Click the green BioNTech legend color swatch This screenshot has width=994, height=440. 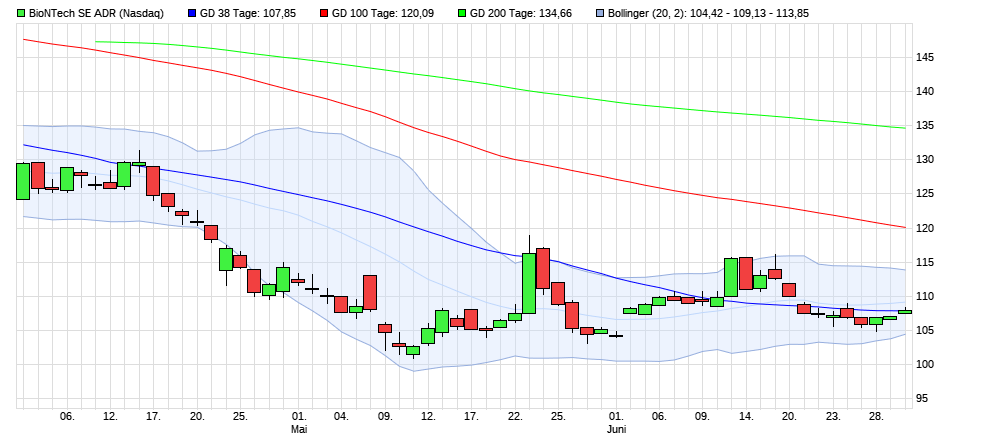[21, 13]
